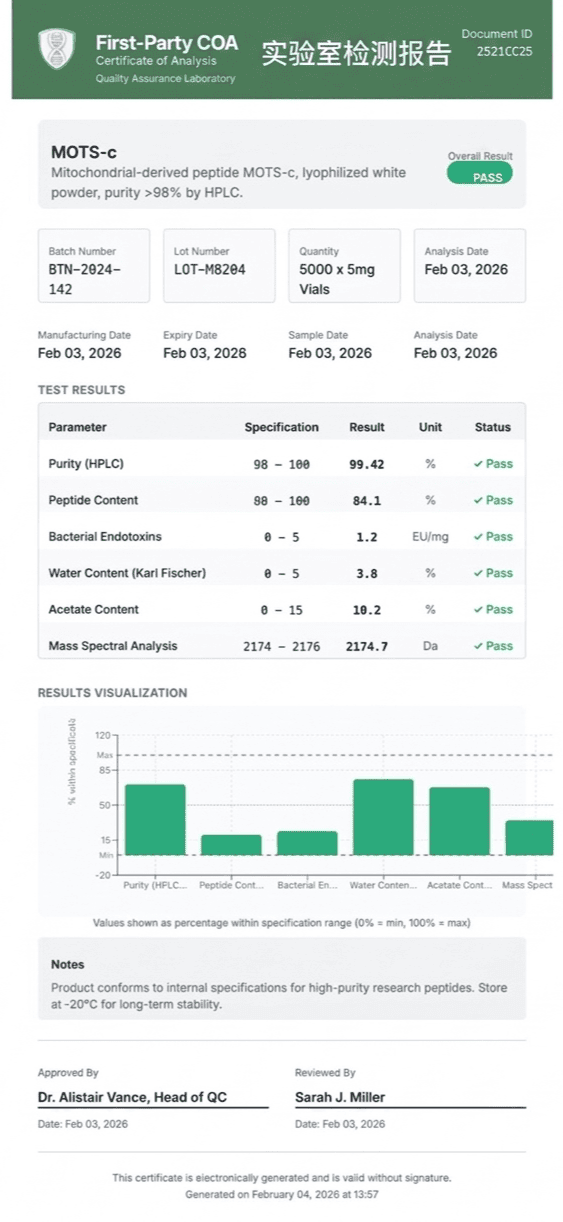563x1222 pixels.
Task: Click the Specification column header
Action: [282, 427]
